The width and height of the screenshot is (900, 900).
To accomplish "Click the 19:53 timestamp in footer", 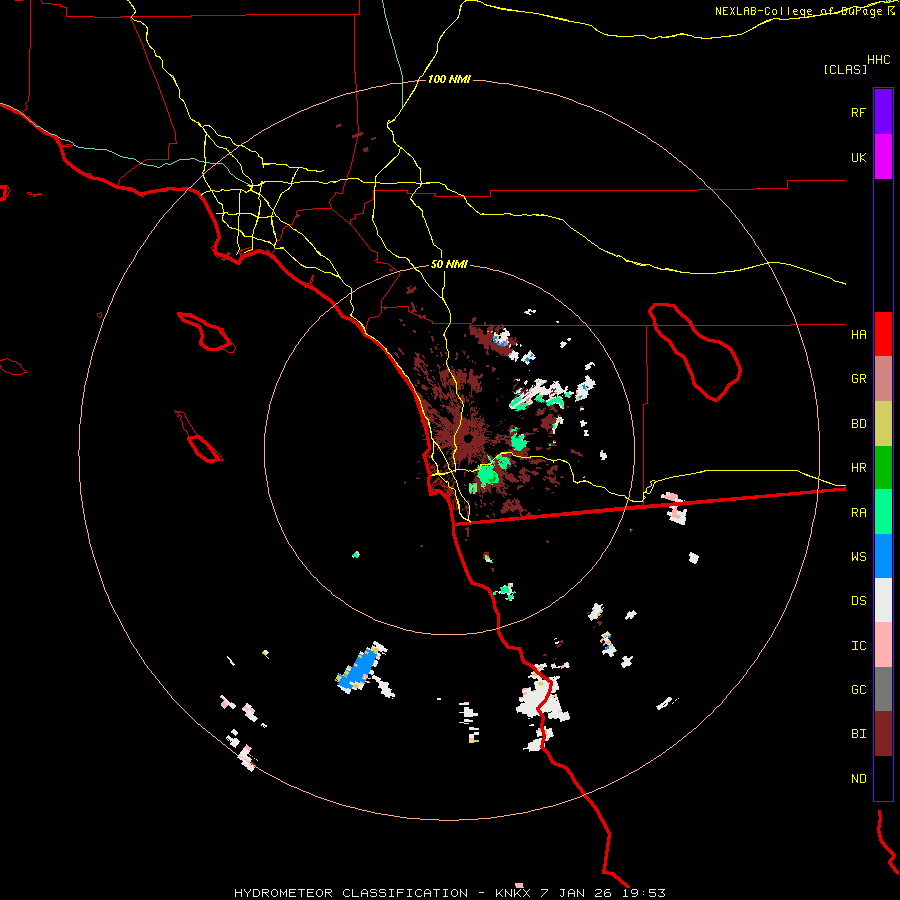I will 643,893.
